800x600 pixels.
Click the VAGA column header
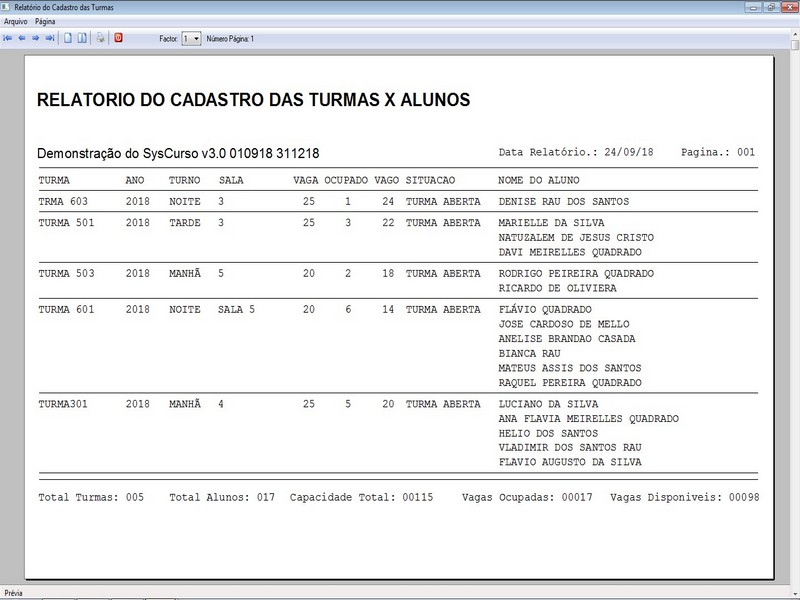coord(306,180)
